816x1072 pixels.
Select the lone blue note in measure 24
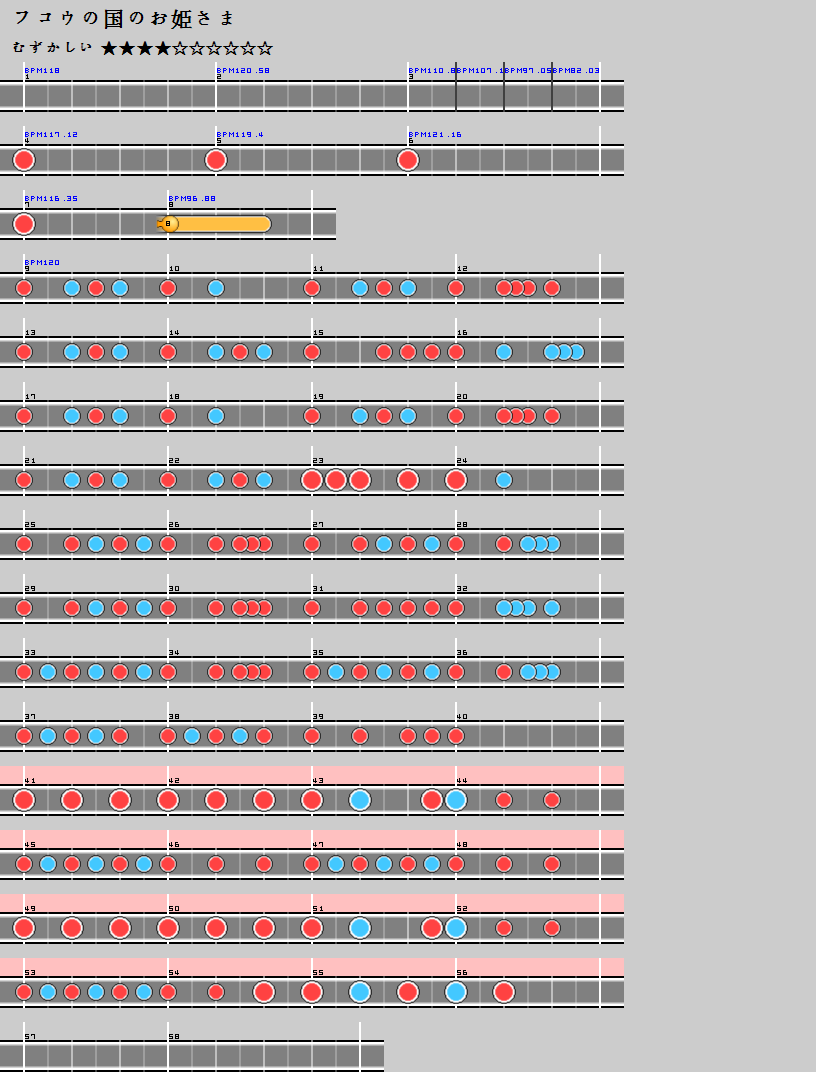click(x=504, y=480)
